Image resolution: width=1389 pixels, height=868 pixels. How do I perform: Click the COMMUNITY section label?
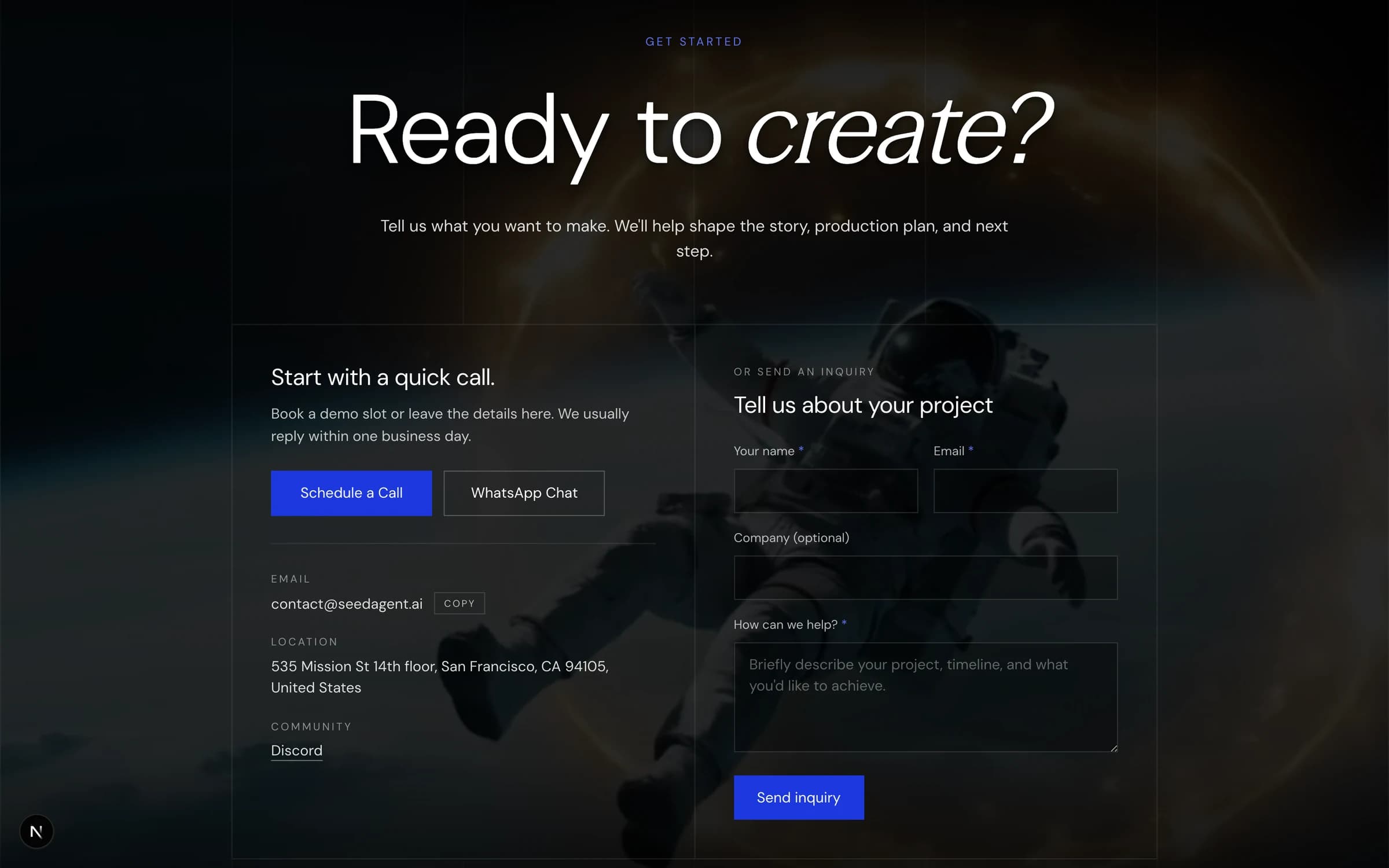311,727
